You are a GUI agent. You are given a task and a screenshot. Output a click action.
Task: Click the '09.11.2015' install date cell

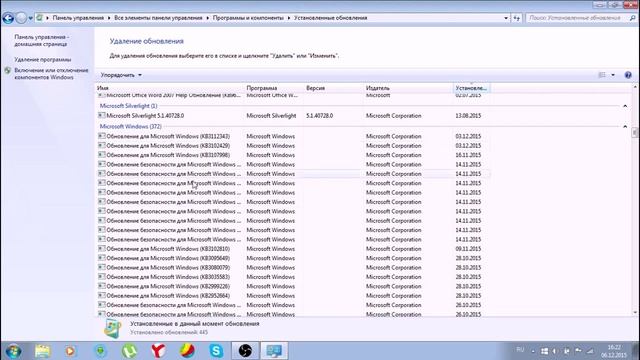468,249
